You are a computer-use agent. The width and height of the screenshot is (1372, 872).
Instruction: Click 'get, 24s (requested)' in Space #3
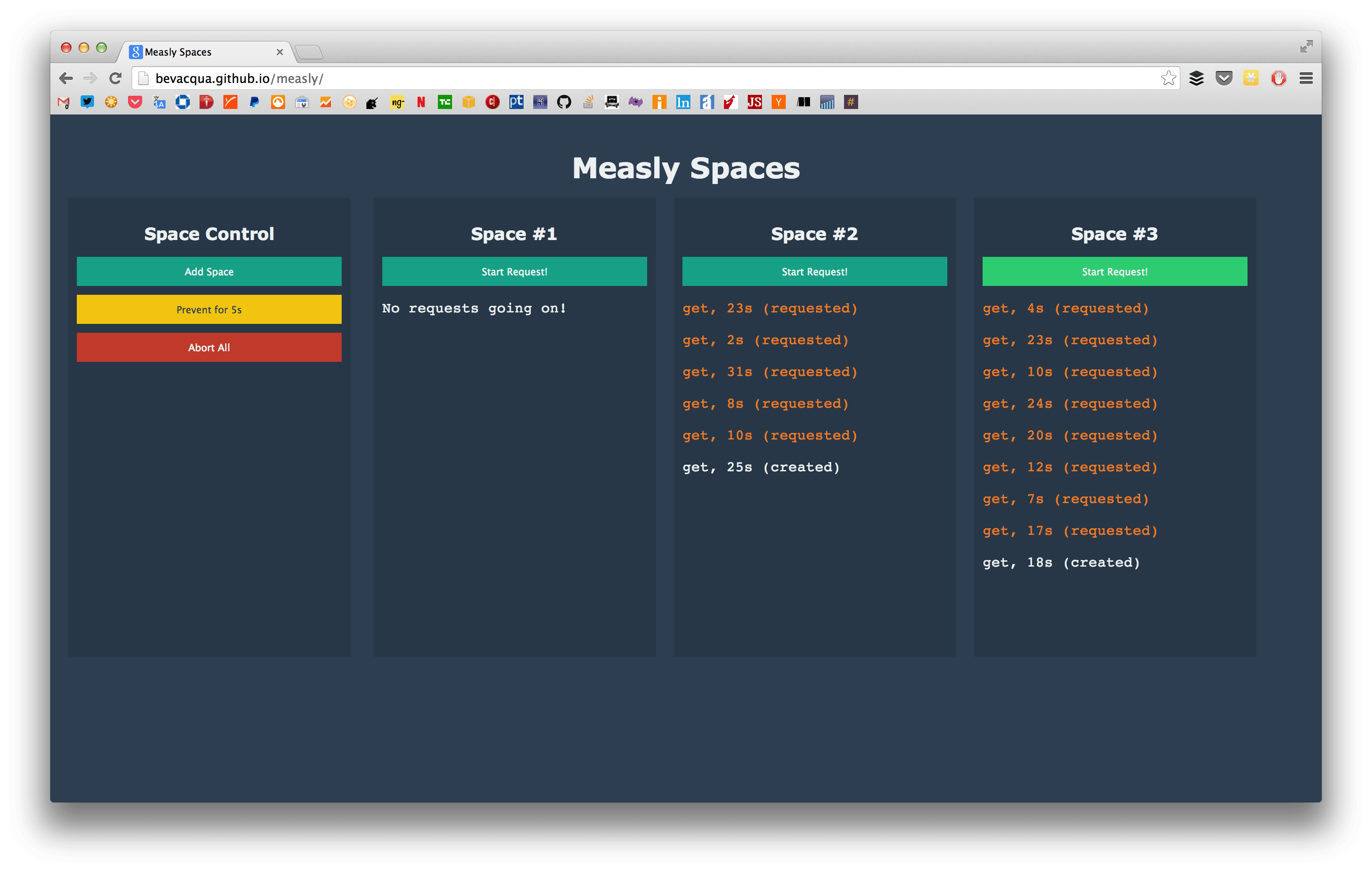point(1070,404)
